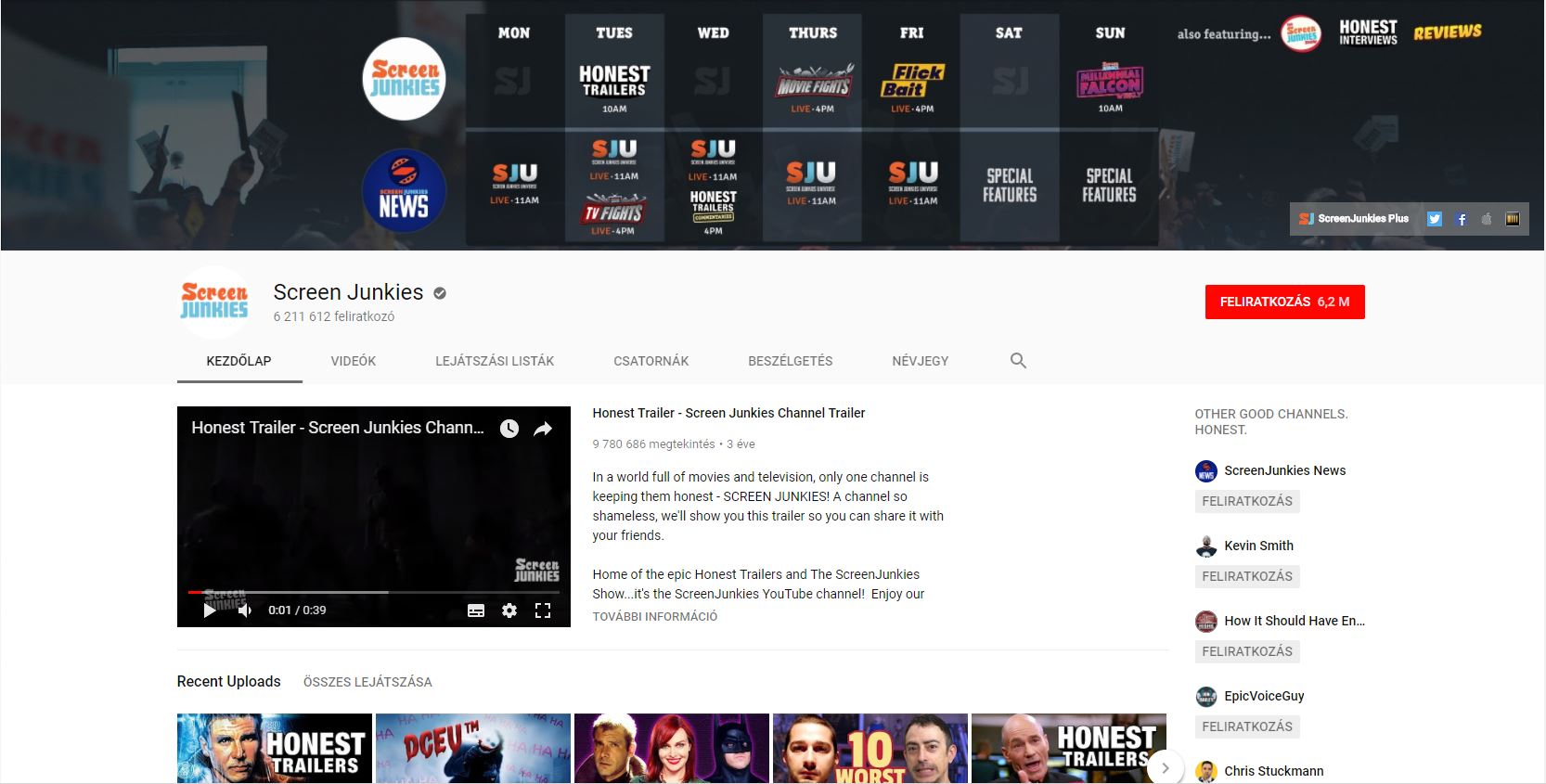Switch to the VIDEÓK tab
The width and height of the screenshot is (1546, 784).
pos(354,361)
